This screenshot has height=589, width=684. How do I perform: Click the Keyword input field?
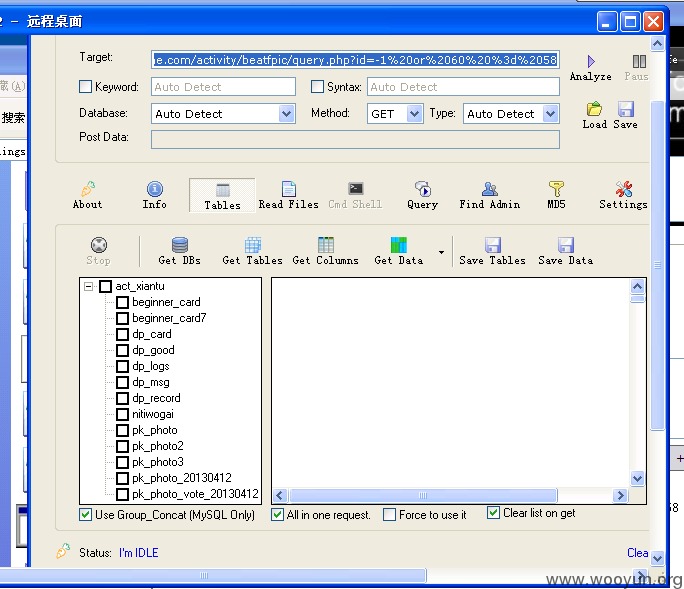pos(223,87)
